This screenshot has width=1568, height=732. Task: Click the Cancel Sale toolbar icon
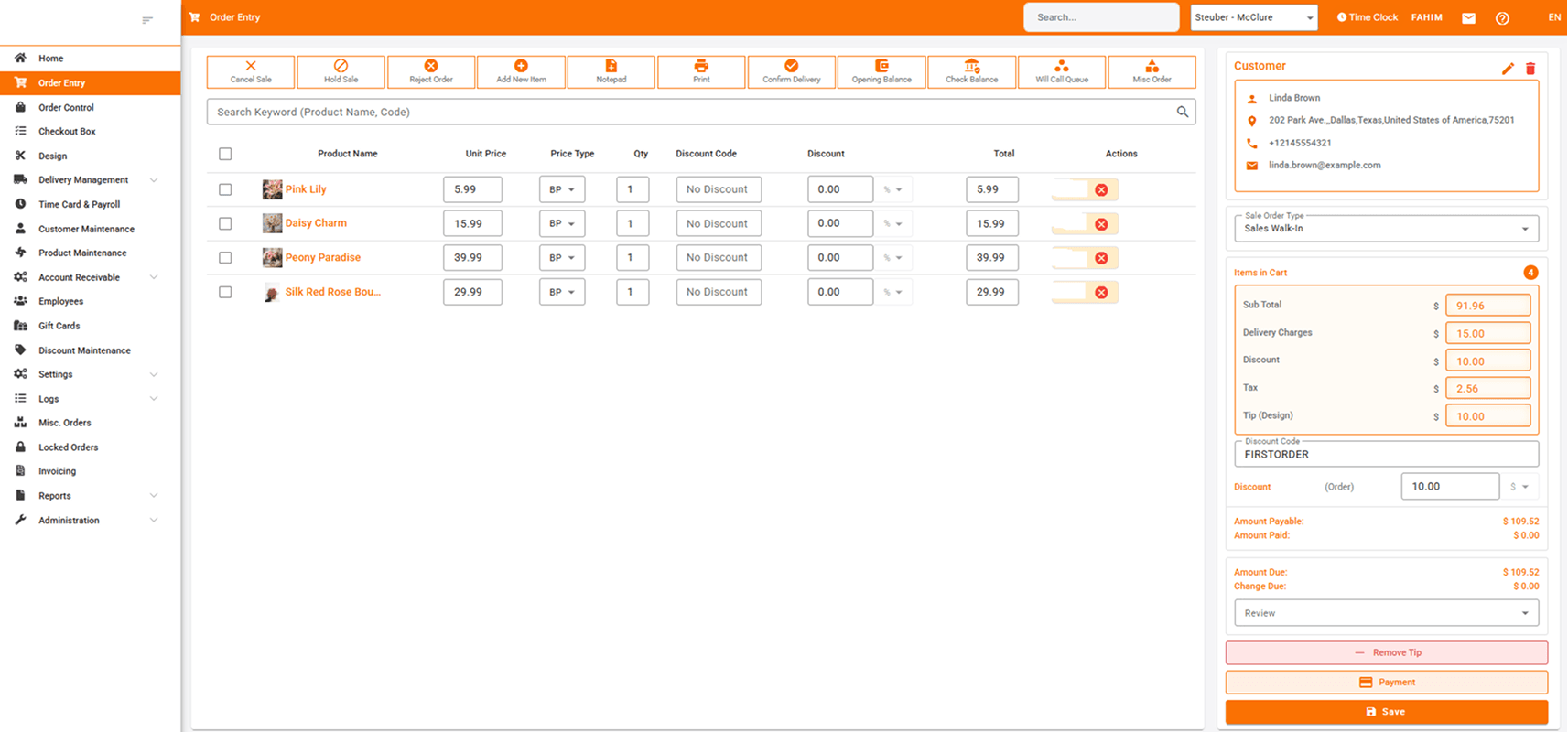251,67
